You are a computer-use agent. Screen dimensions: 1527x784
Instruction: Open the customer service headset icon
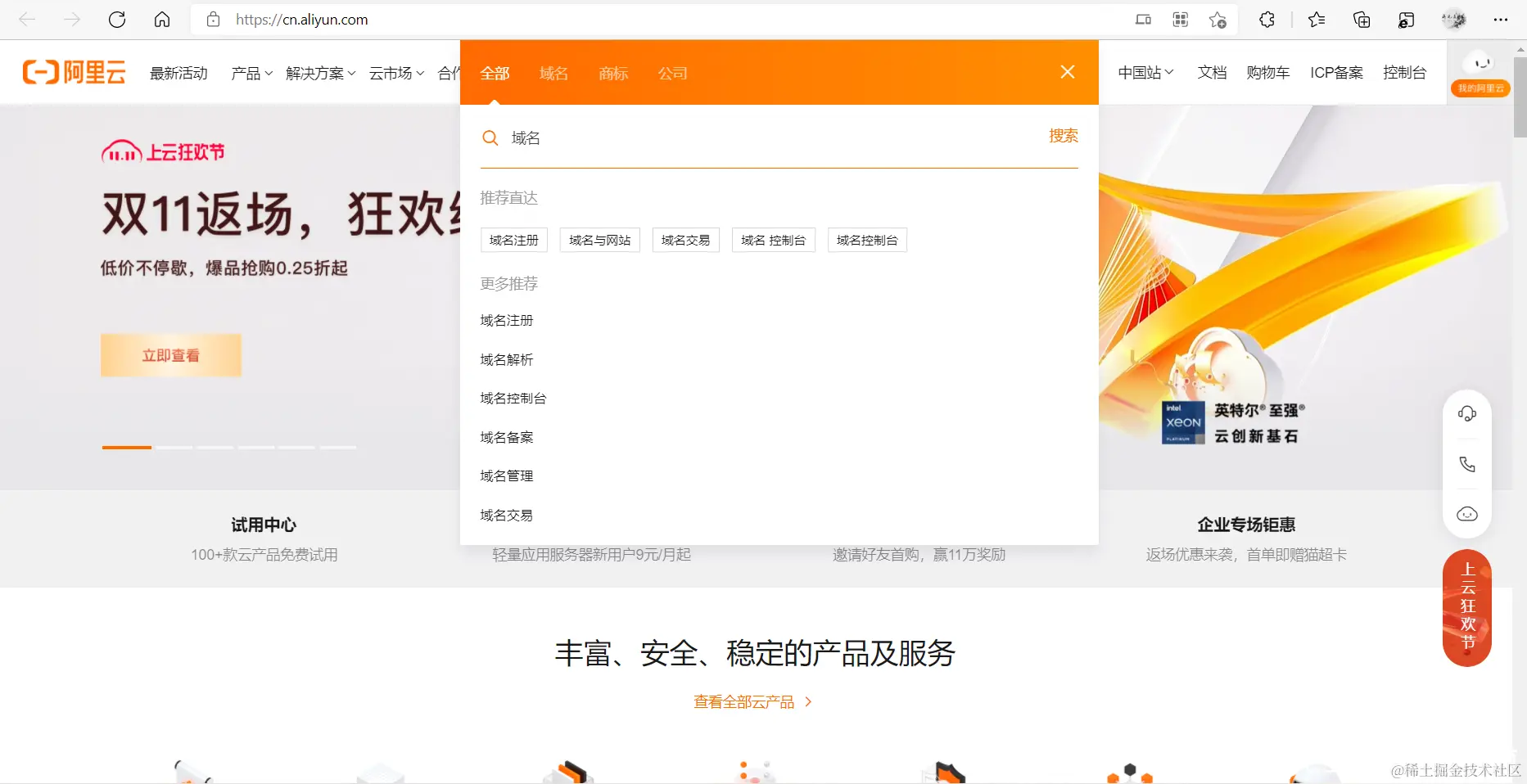click(1466, 413)
